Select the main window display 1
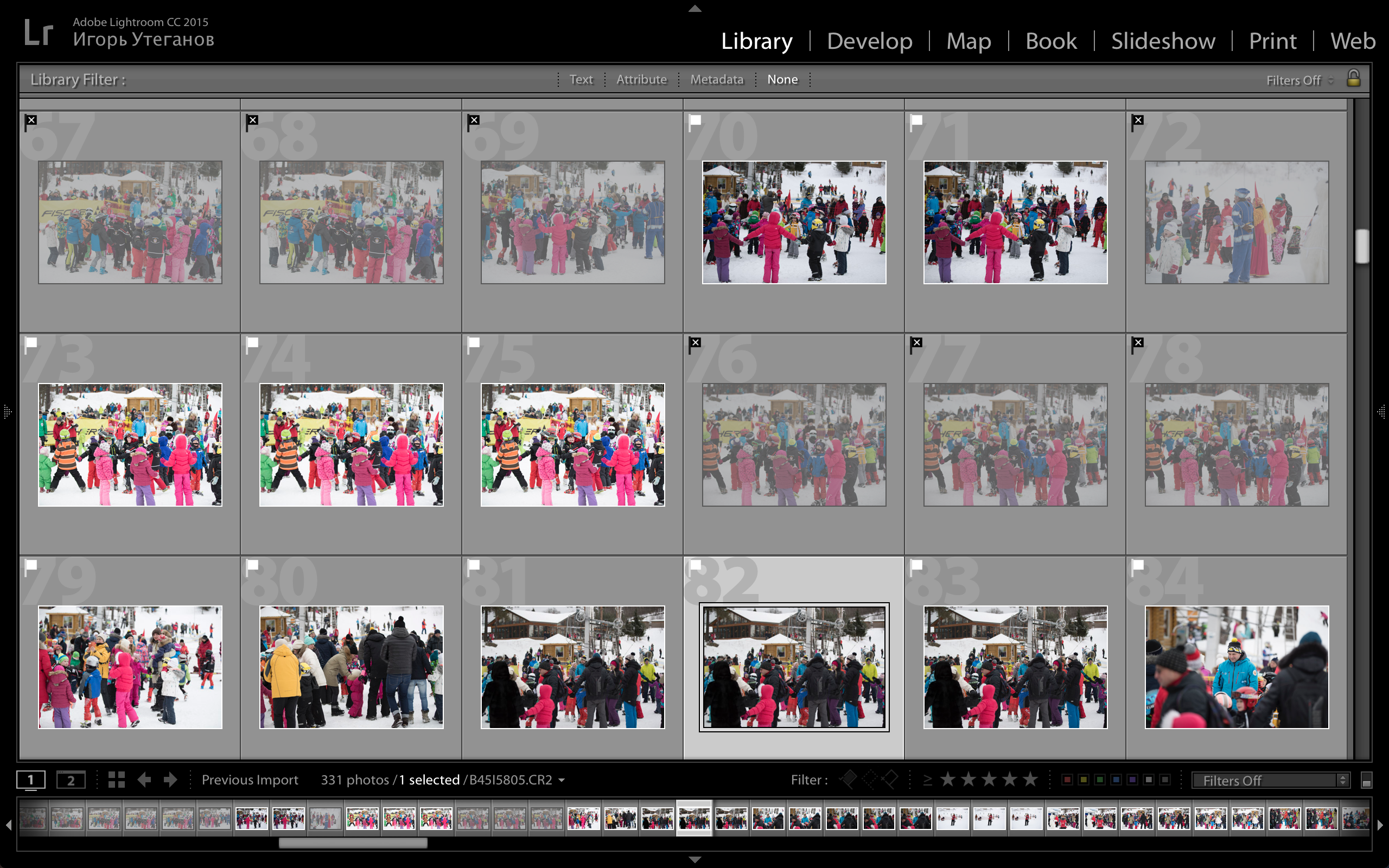 coord(30,780)
